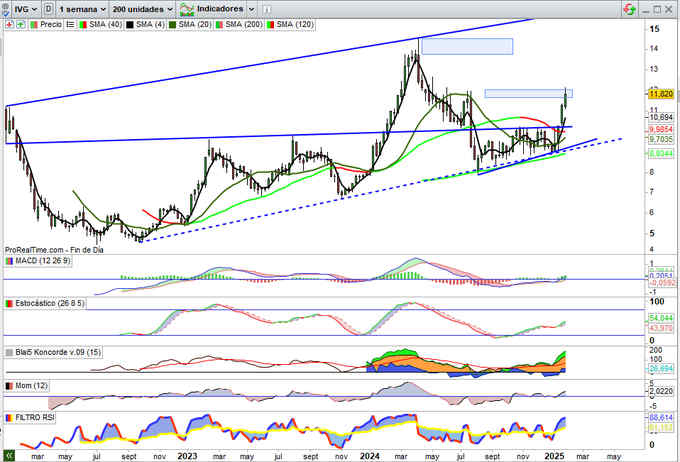Click the red-green refresh icon top right

pyautogui.click(x=629, y=8)
